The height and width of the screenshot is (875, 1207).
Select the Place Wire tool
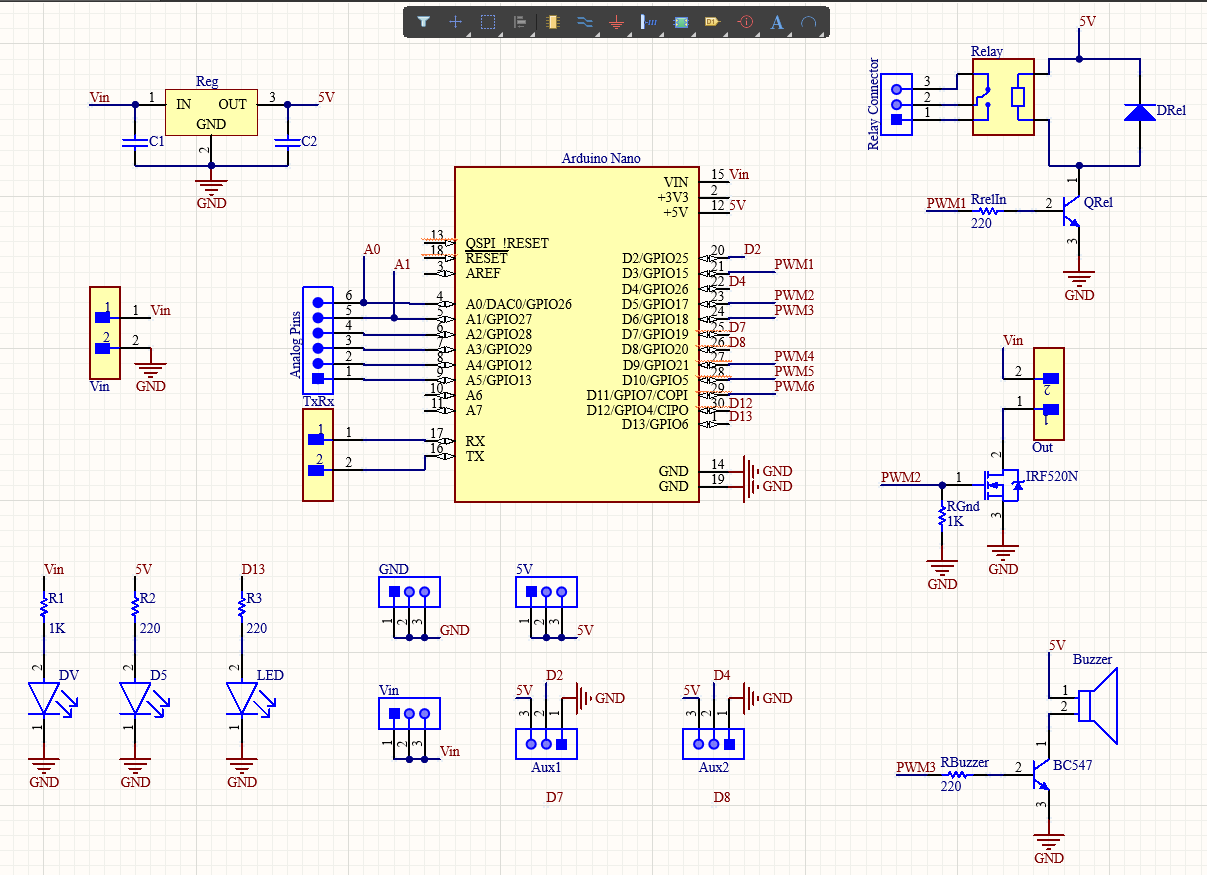[585, 21]
